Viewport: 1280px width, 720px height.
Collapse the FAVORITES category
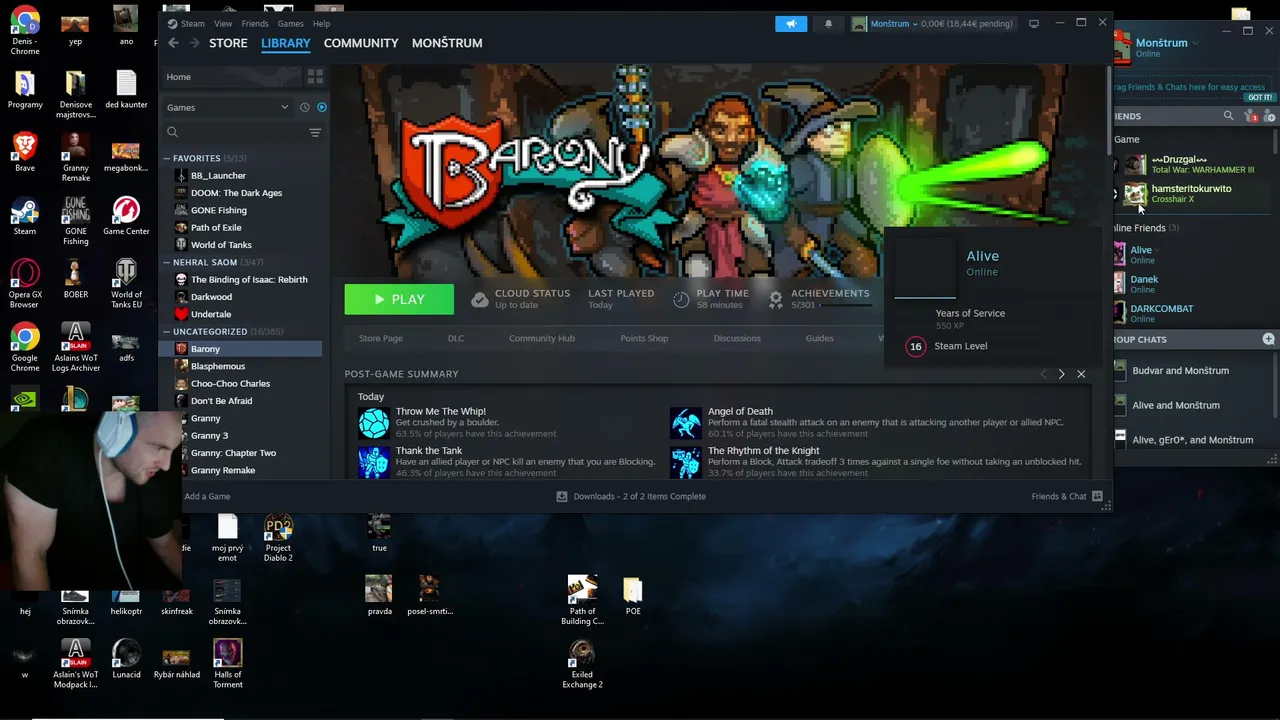click(x=166, y=158)
